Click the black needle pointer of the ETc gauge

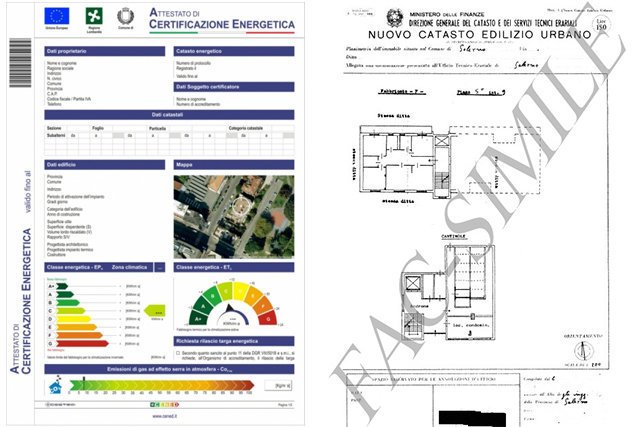coord(229,309)
